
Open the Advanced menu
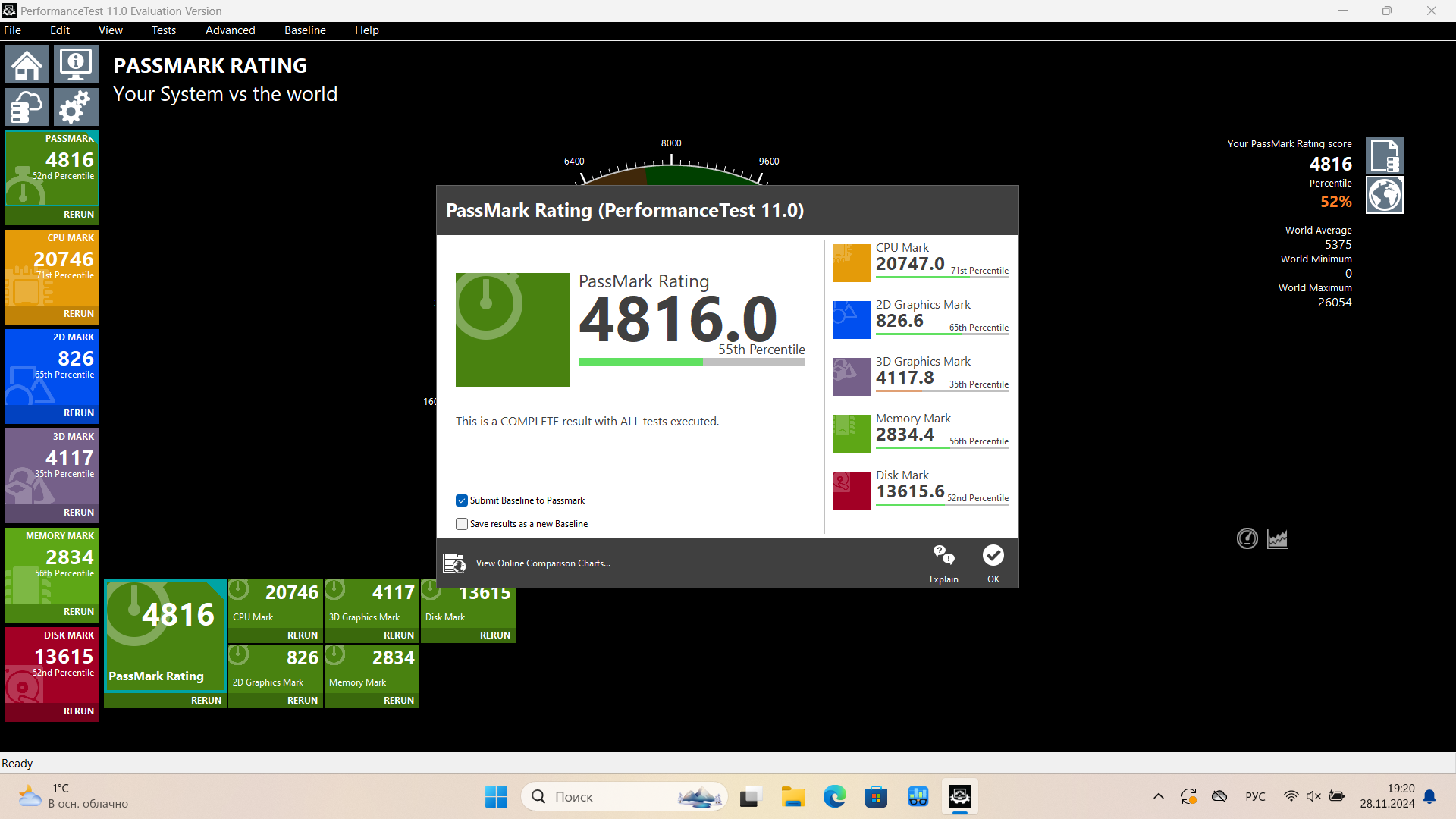tap(230, 30)
